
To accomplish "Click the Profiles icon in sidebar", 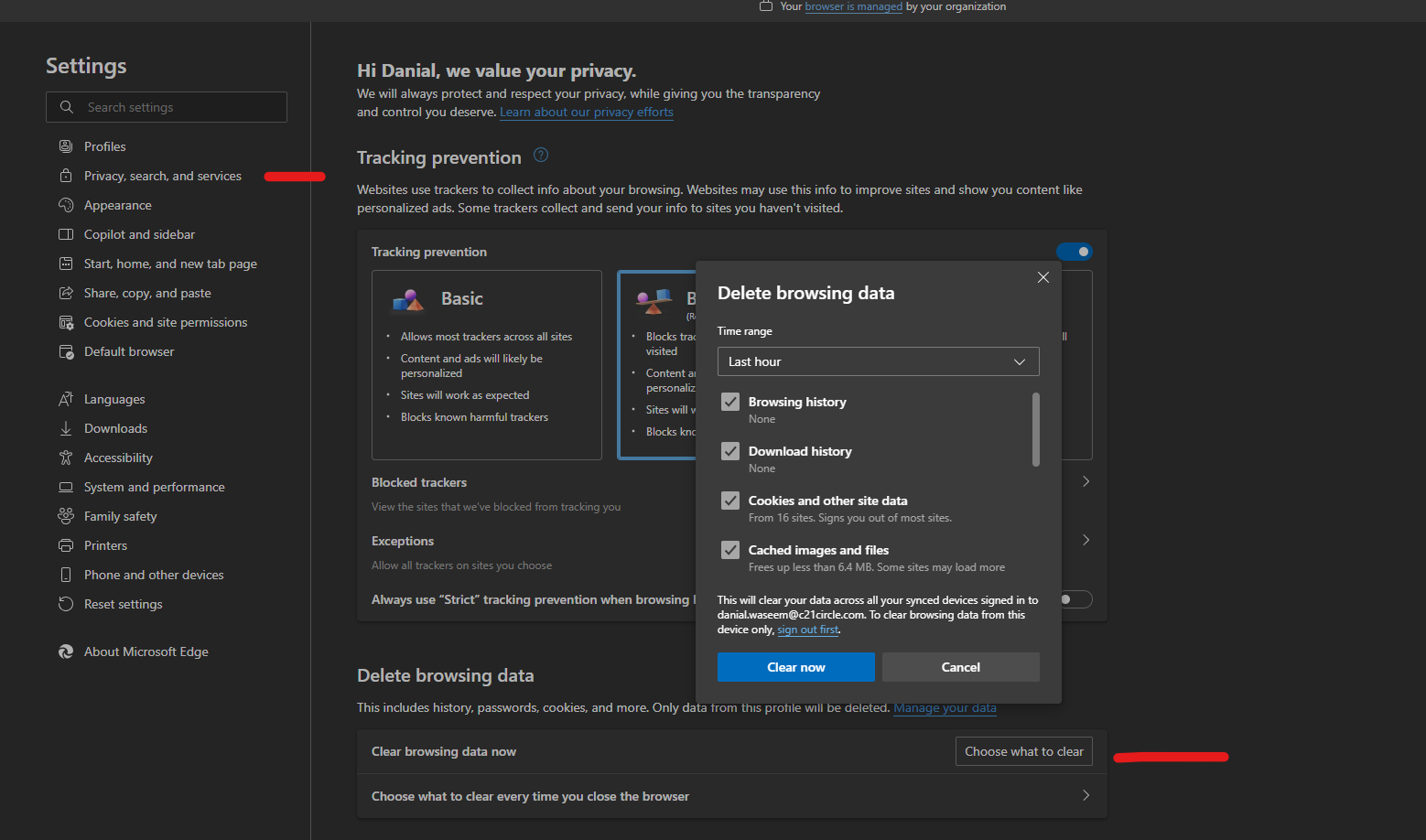I will (66, 146).
